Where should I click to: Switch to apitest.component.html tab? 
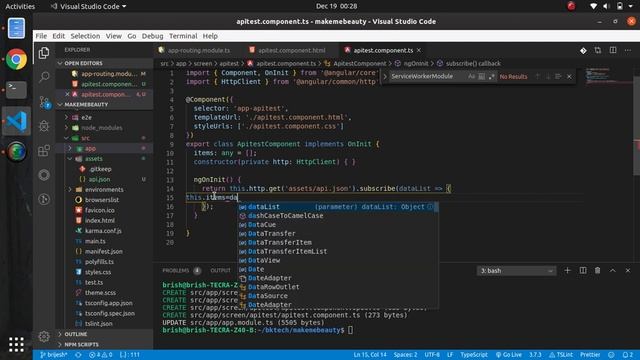click(291, 50)
